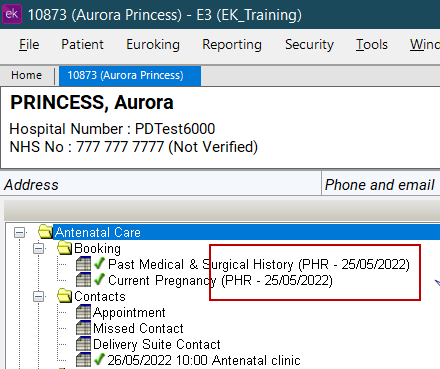Click the Booking folder icon
Image resolution: width=440 pixels, height=369 pixels.
(64, 248)
